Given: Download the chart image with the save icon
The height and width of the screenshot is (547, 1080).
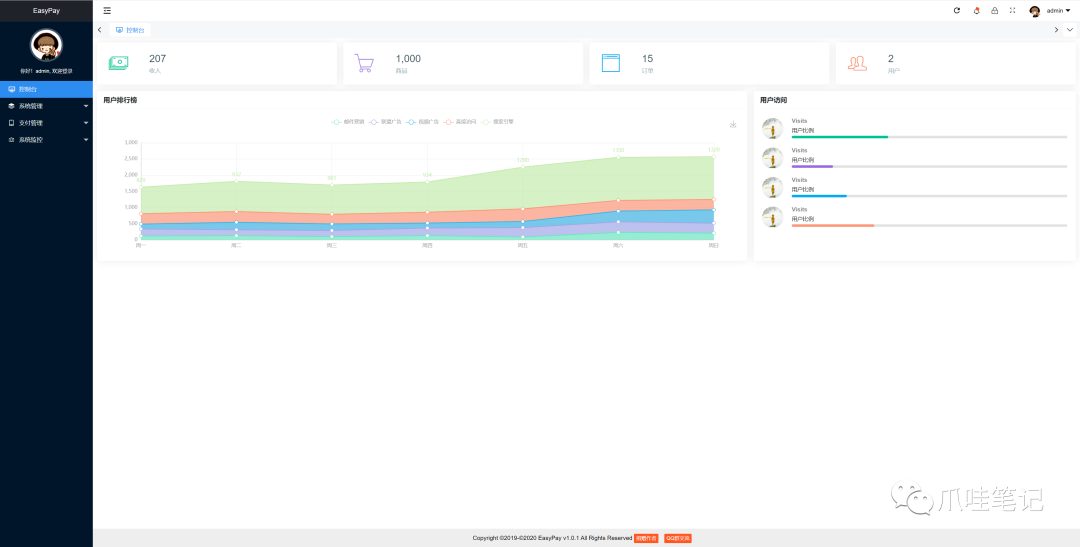Looking at the screenshot, I should tap(733, 124).
